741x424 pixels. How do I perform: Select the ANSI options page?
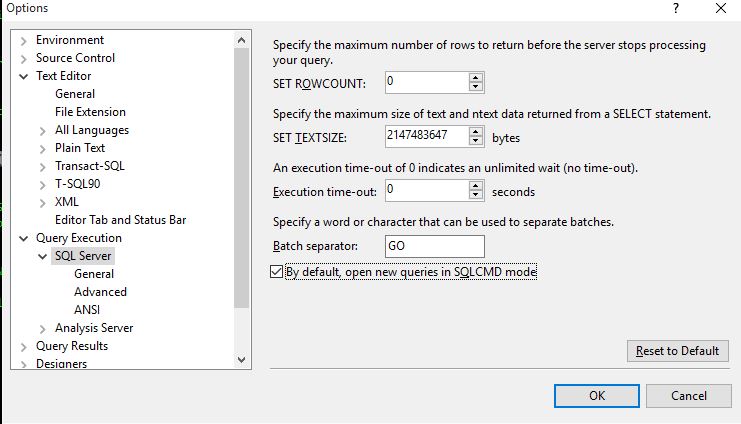click(x=87, y=310)
